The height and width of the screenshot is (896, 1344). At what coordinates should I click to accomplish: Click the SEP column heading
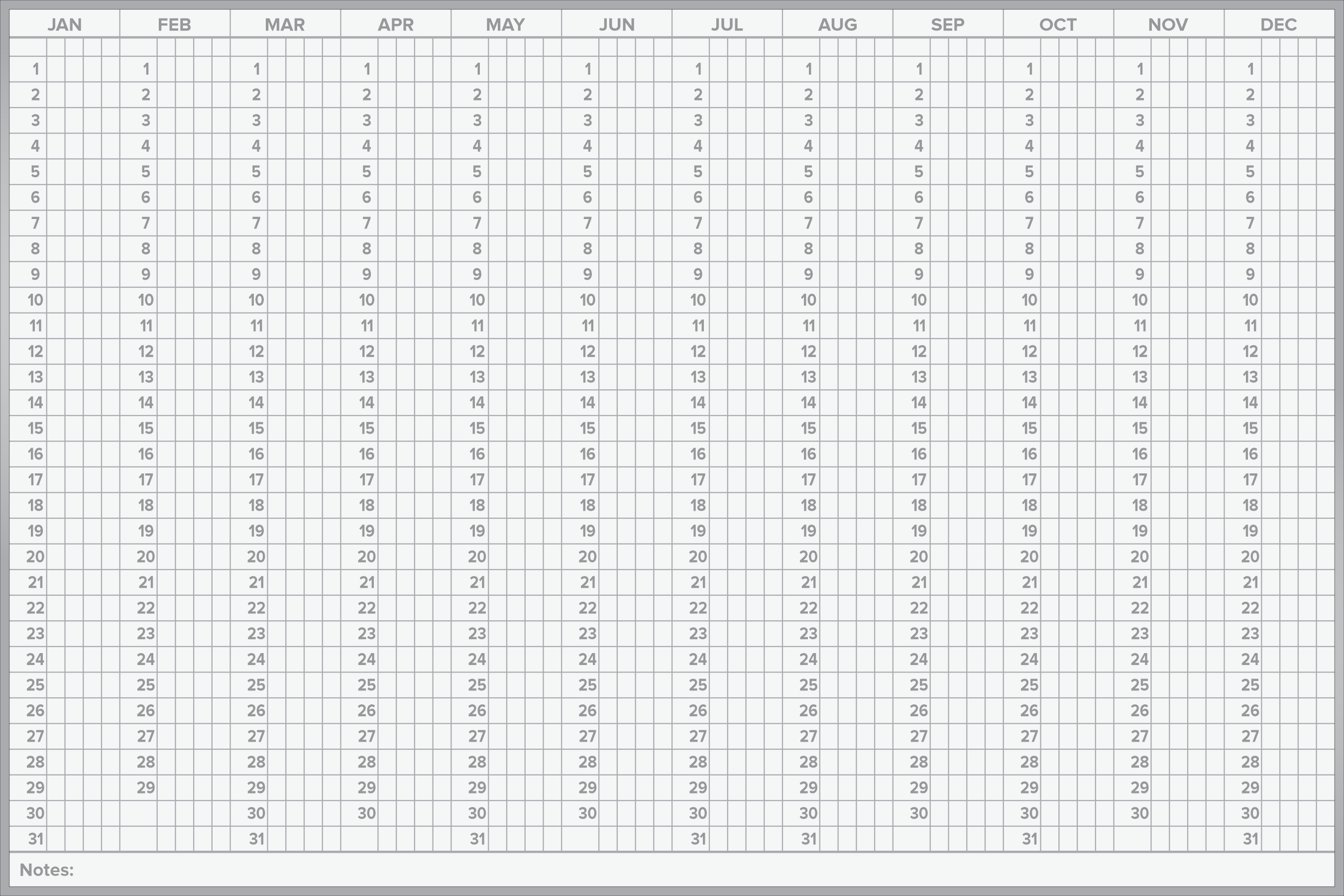[x=948, y=24]
